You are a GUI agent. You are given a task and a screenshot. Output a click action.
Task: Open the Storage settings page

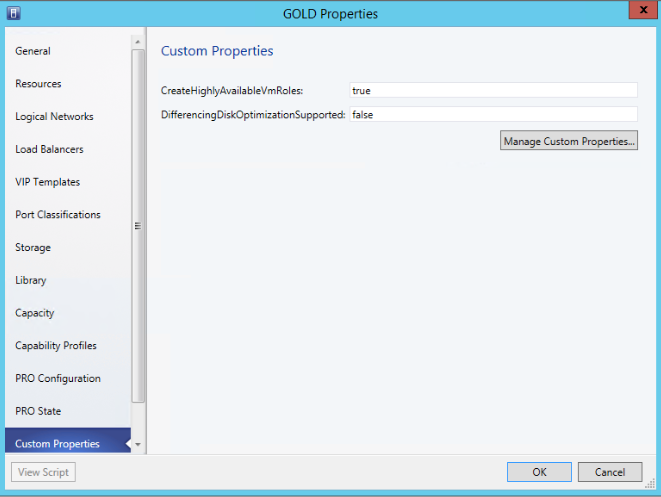click(x=33, y=248)
